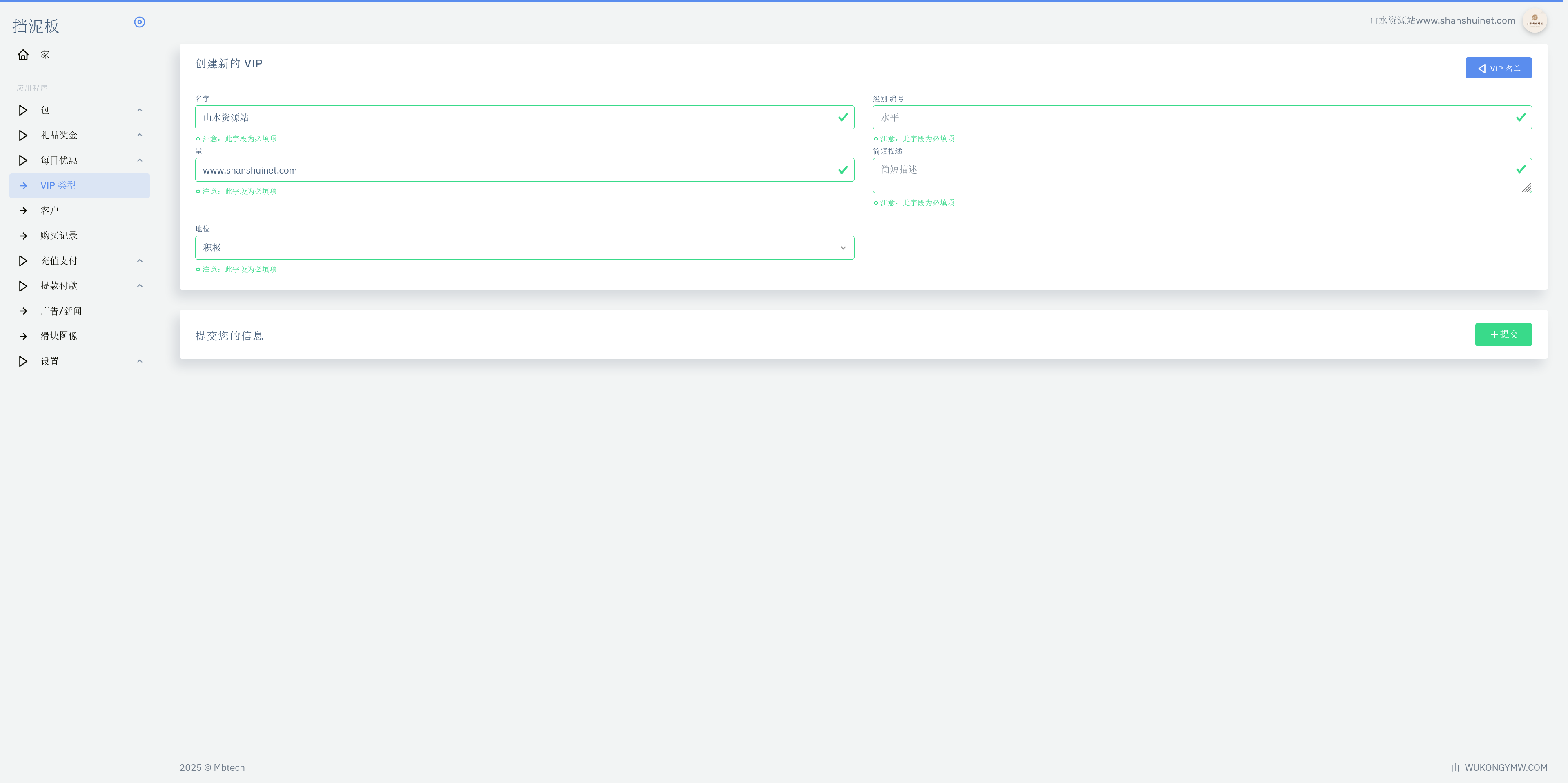Expand the 每日优惠 menu chevron
Screen dimensions: 1568x783
pyautogui.click(x=139, y=160)
